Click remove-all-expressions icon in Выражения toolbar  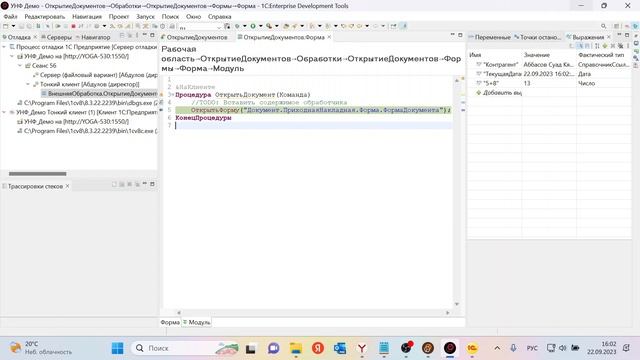(621, 46)
